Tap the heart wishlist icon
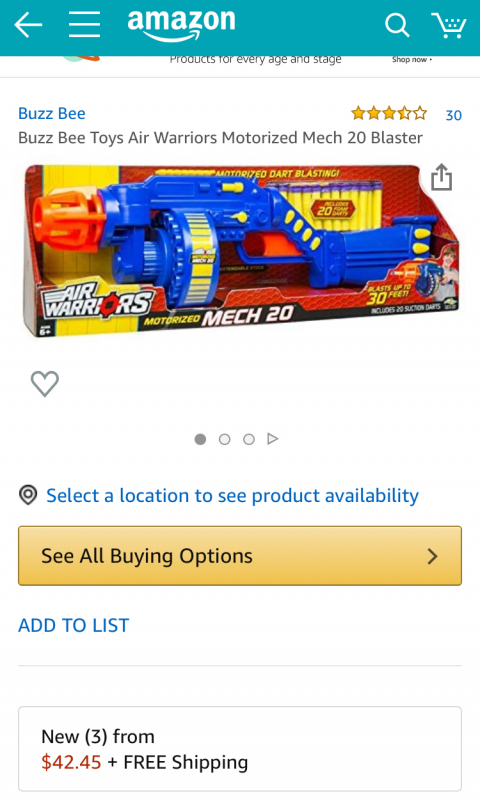 pos(45,383)
